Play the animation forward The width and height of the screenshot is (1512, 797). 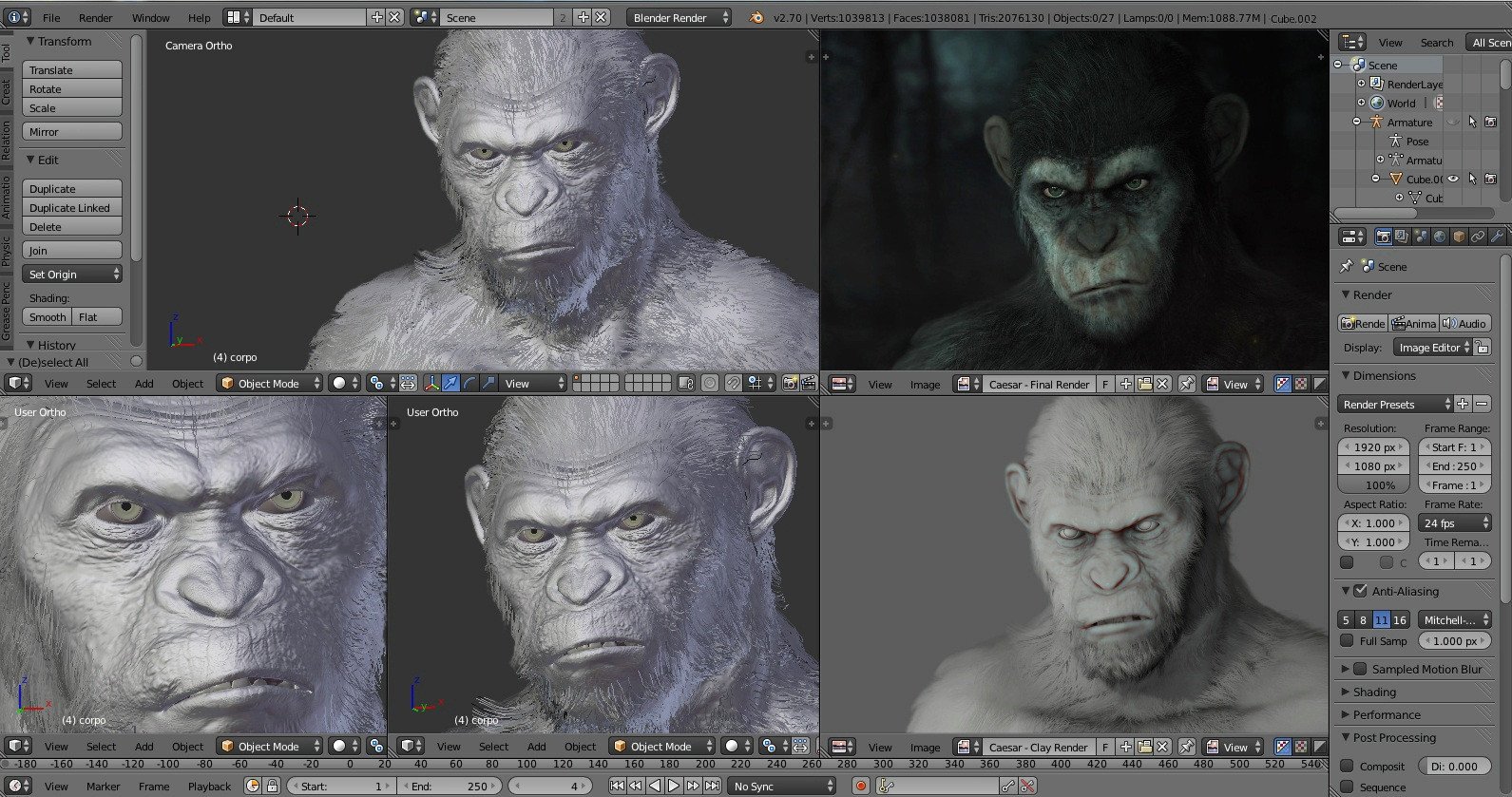(674, 786)
